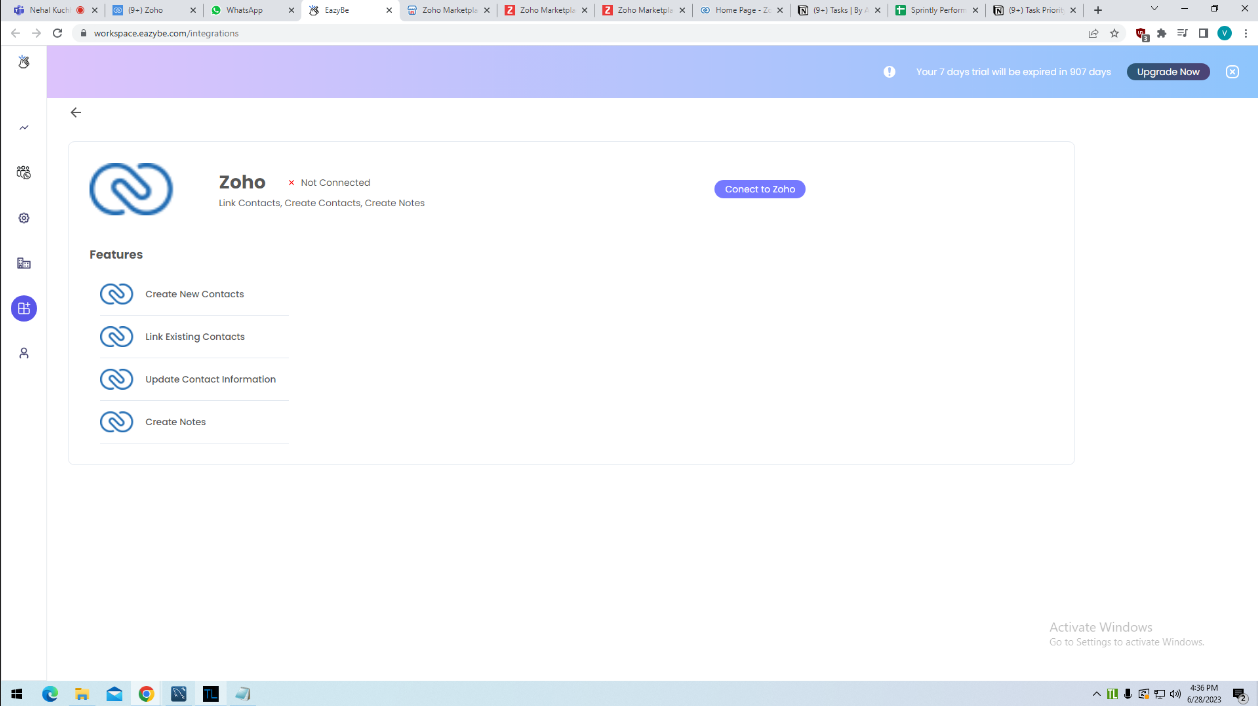Click the taskbar volume speaker icon
1258x706 pixels.
point(1175,694)
